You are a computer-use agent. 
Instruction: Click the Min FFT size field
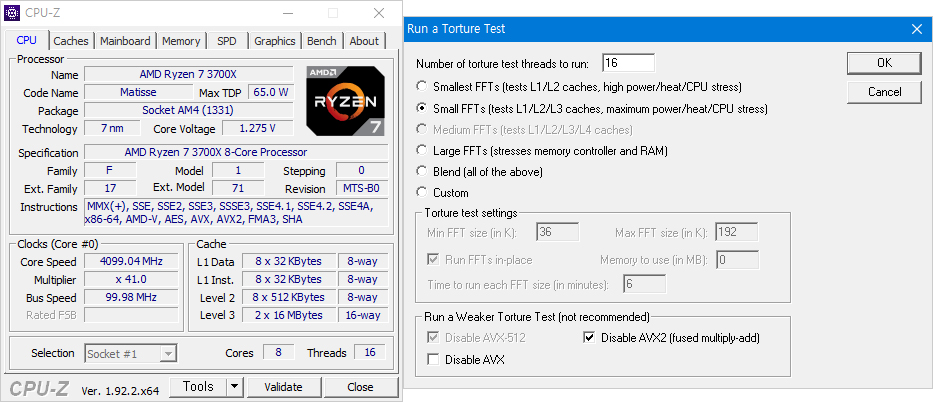tap(558, 232)
